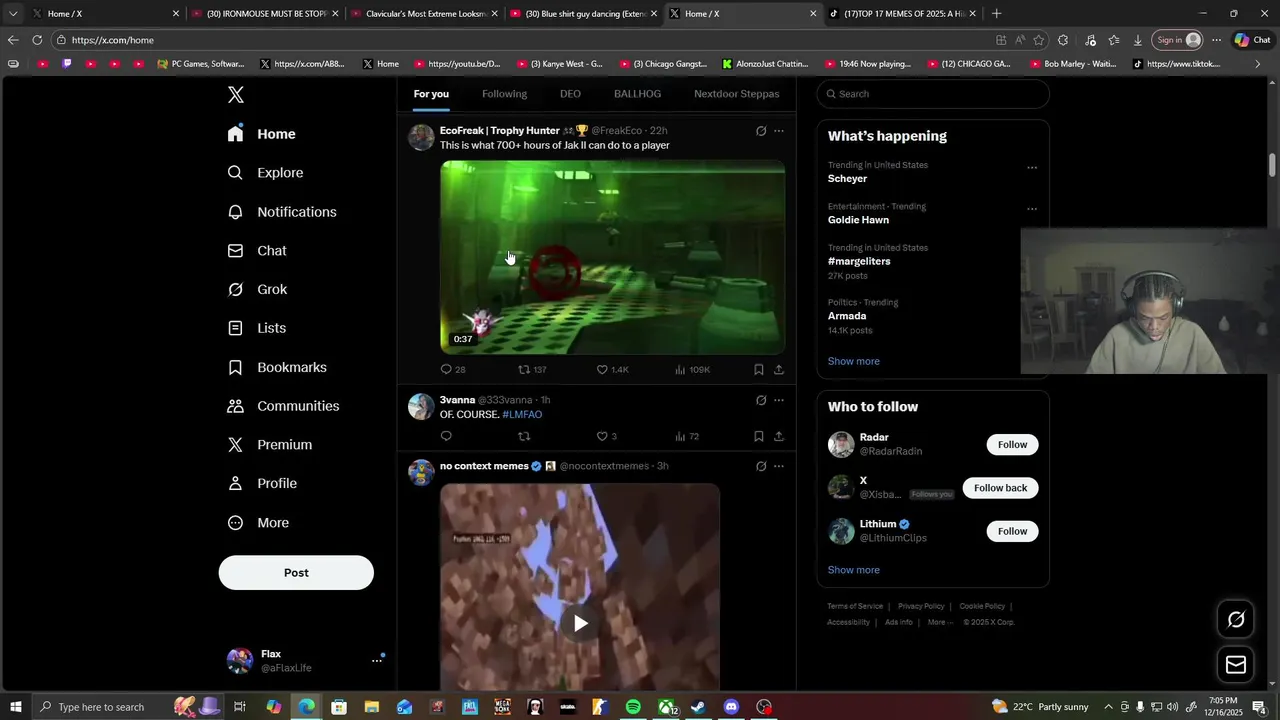
Task: Play the Jak II video in EcoFreak post
Action: click(x=612, y=257)
